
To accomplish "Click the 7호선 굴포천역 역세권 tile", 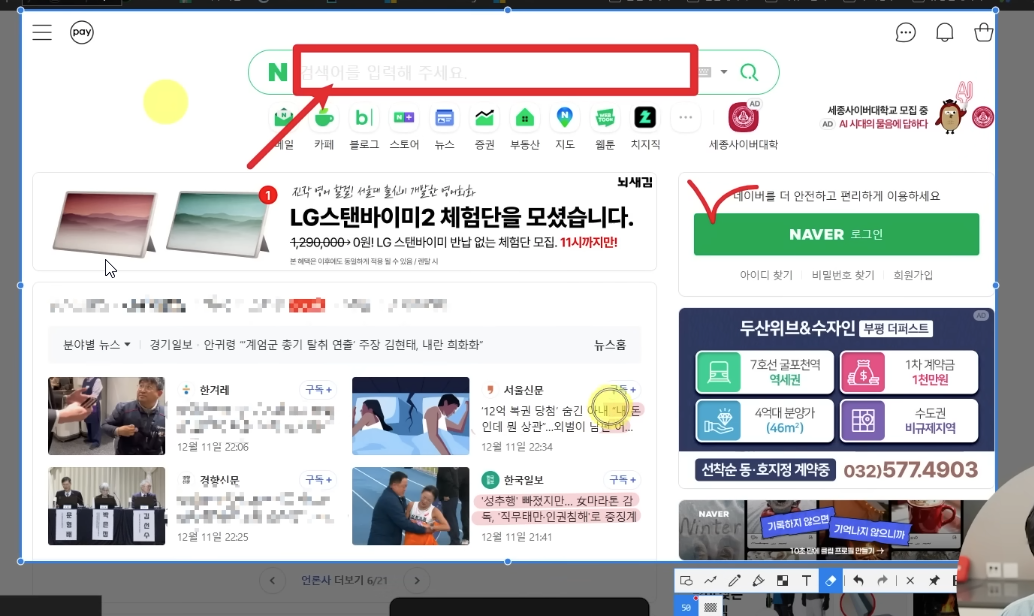I will coord(764,372).
